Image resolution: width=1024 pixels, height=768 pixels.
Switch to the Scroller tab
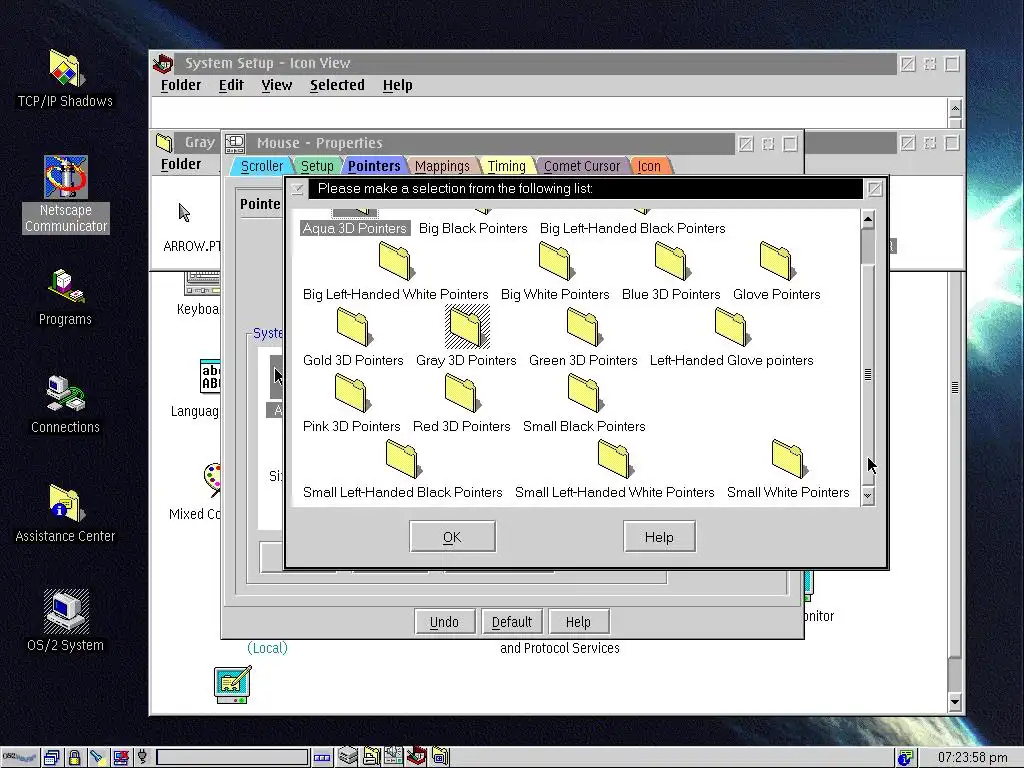pos(261,166)
